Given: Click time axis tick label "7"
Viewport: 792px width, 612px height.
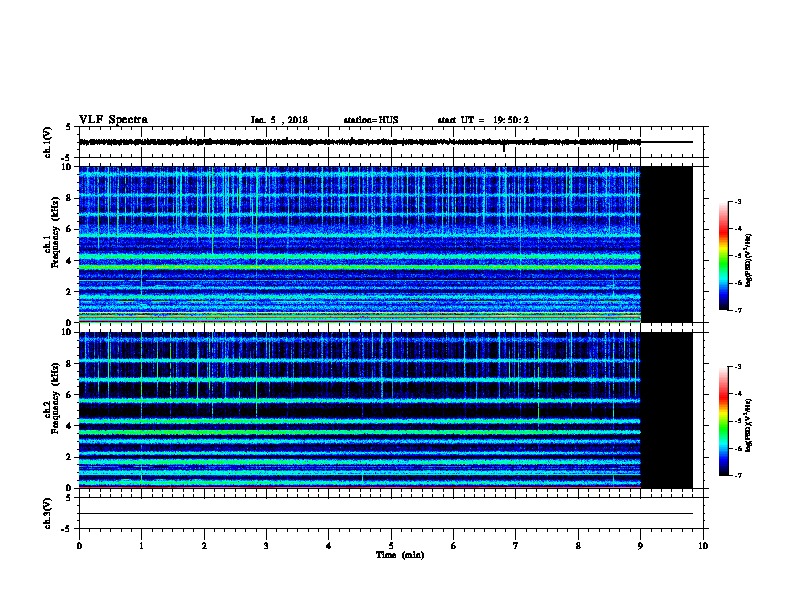Looking at the screenshot, I should 516,545.
